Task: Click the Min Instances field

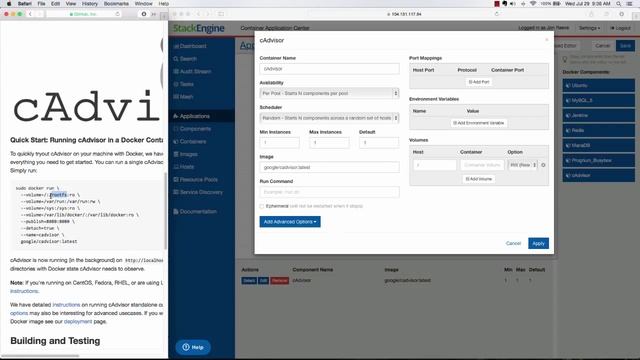Action: point(280,143)
